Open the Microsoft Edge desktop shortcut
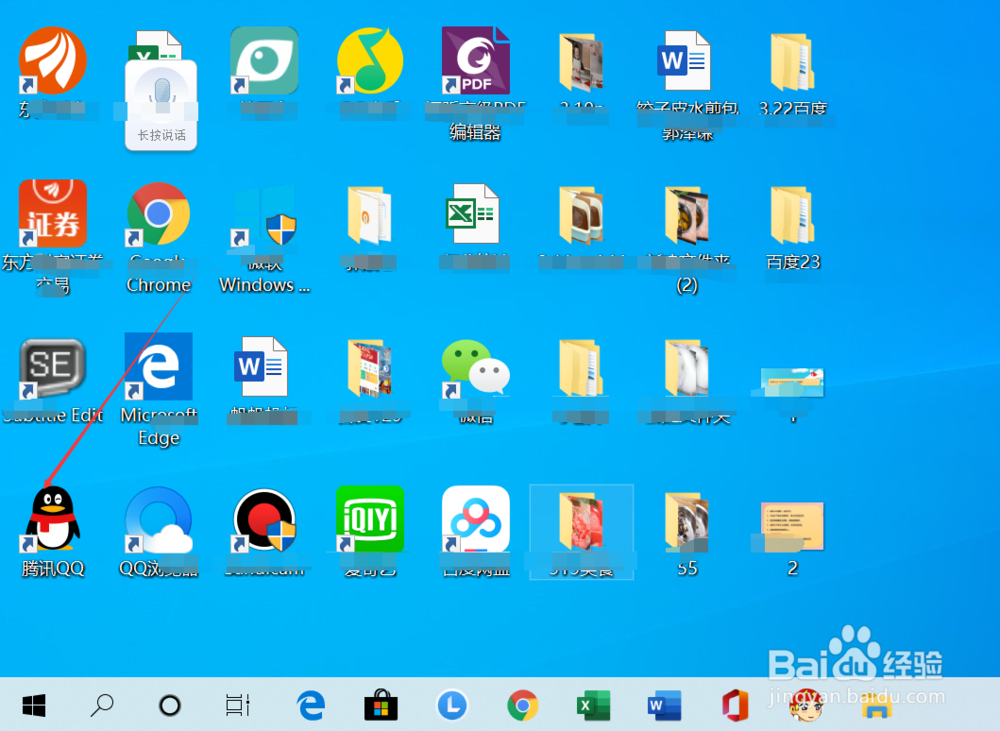The image size is (1000, 731). click(158, 366)
